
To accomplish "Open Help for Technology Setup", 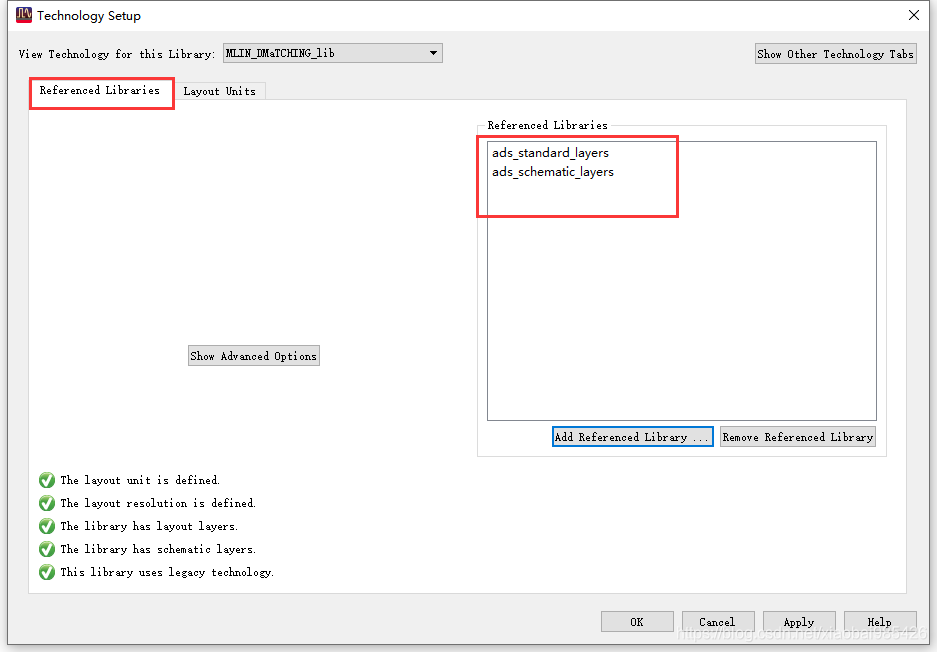I will pos(880,622).
